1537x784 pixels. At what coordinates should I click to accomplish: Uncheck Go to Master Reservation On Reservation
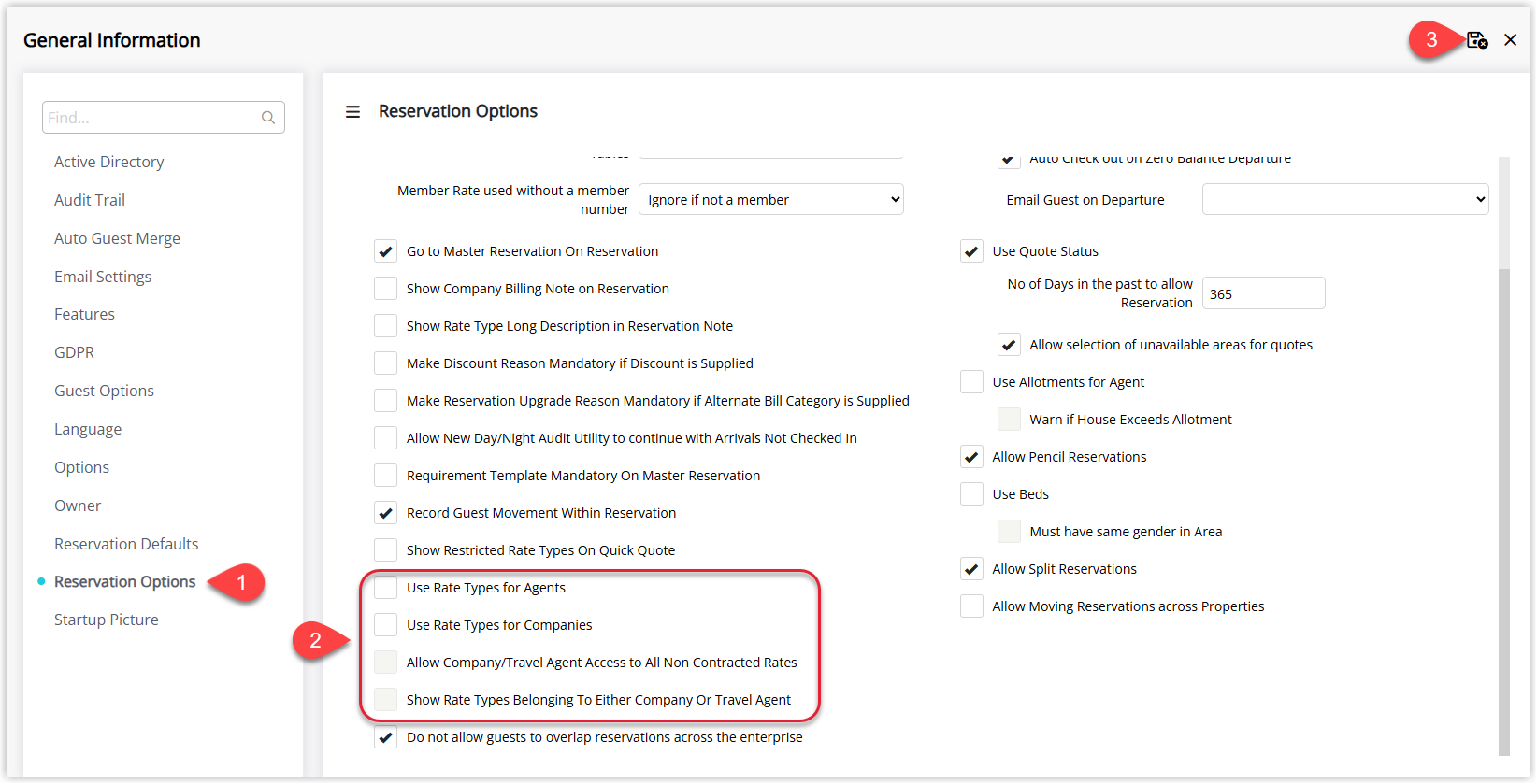pyautogui.click(x=385, y=251)
